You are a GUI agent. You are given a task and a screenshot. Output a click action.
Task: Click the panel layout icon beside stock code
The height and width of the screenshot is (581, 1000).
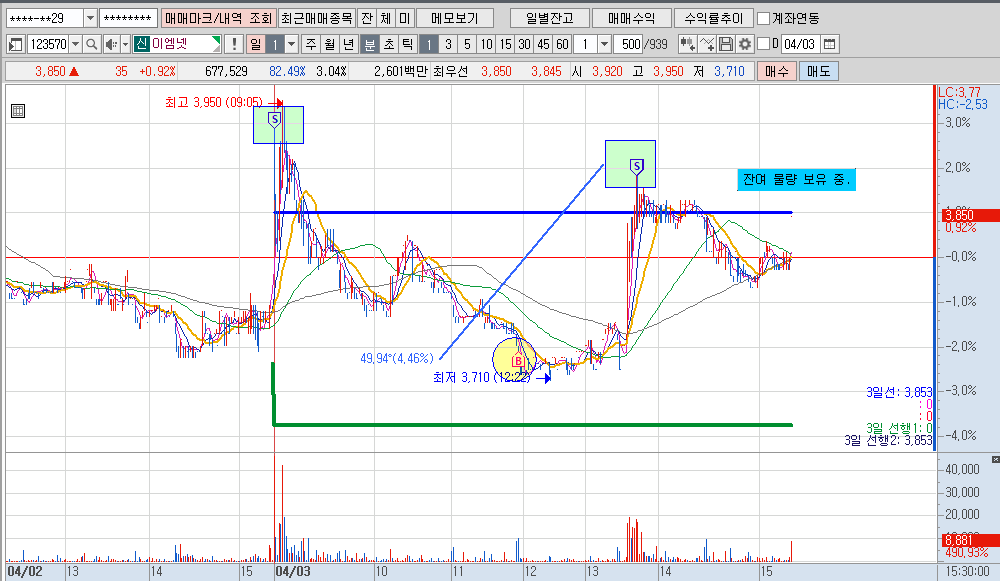click(16, 44)
